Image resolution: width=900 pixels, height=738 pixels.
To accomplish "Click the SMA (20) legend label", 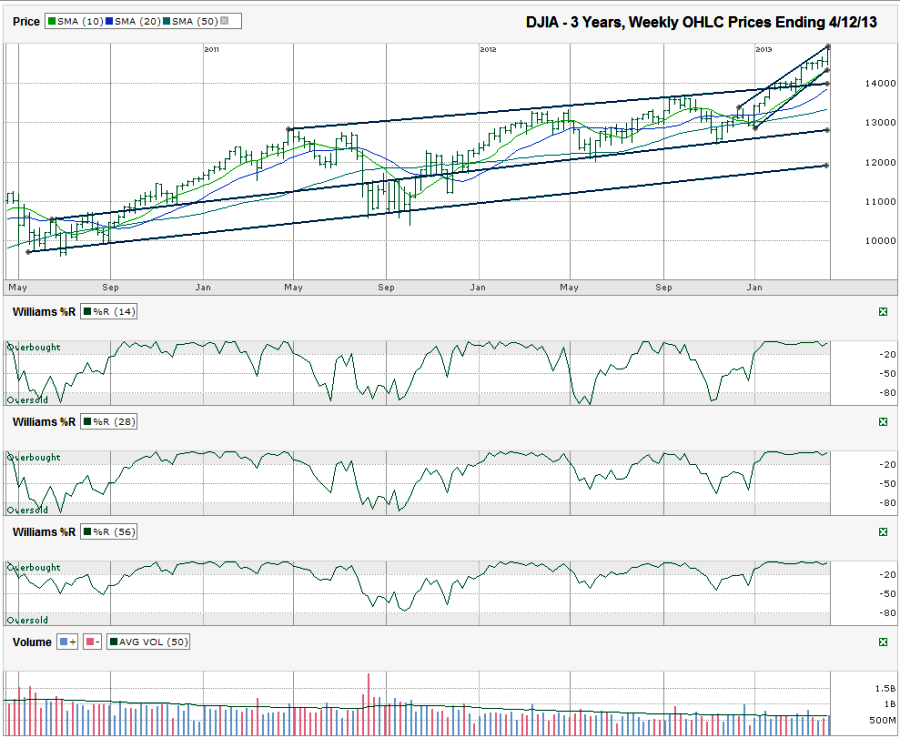I will (137, 21).
